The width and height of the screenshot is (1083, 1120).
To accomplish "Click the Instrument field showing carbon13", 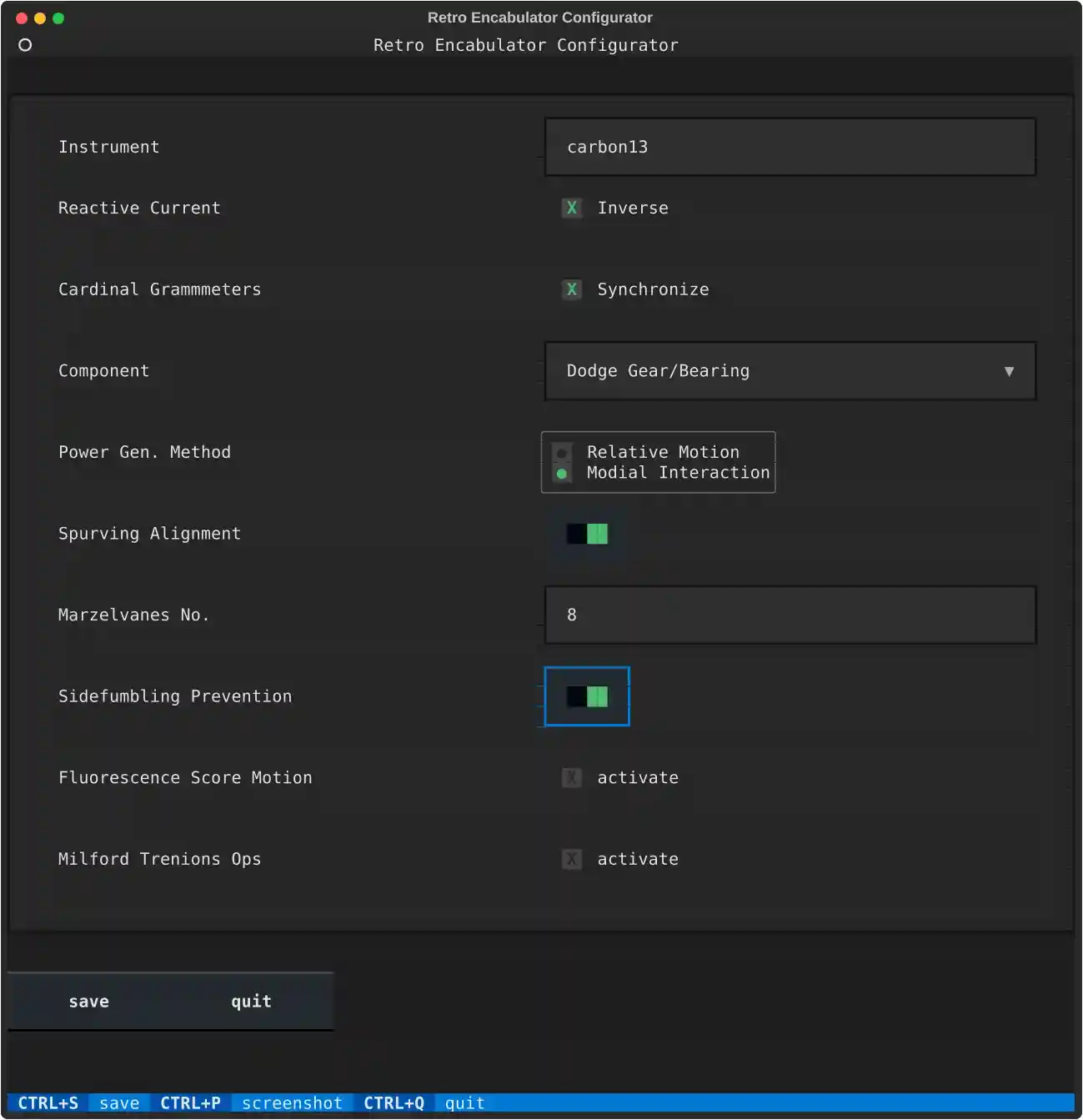I will 790,147.
